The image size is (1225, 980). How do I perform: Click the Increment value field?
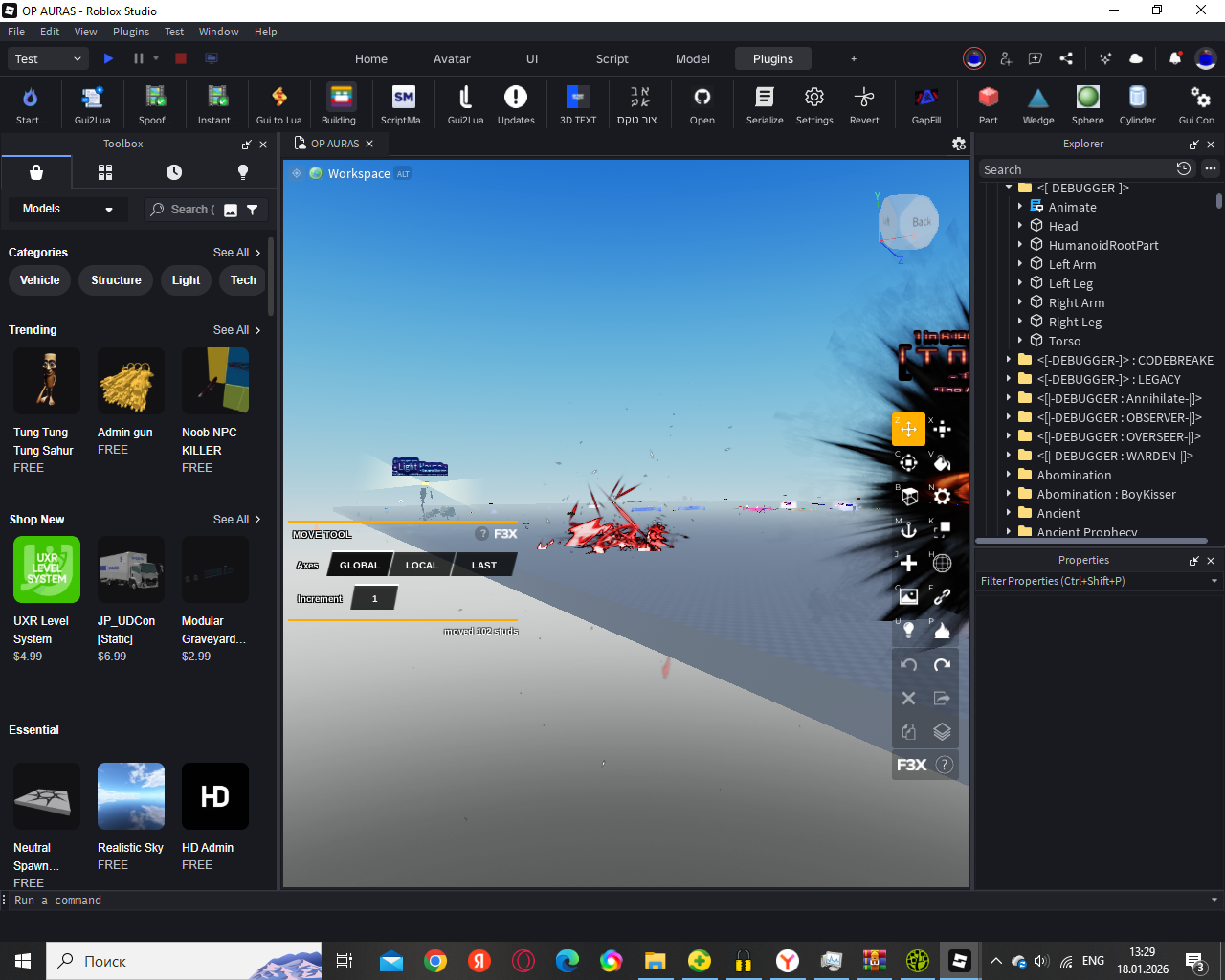[374, 599]
